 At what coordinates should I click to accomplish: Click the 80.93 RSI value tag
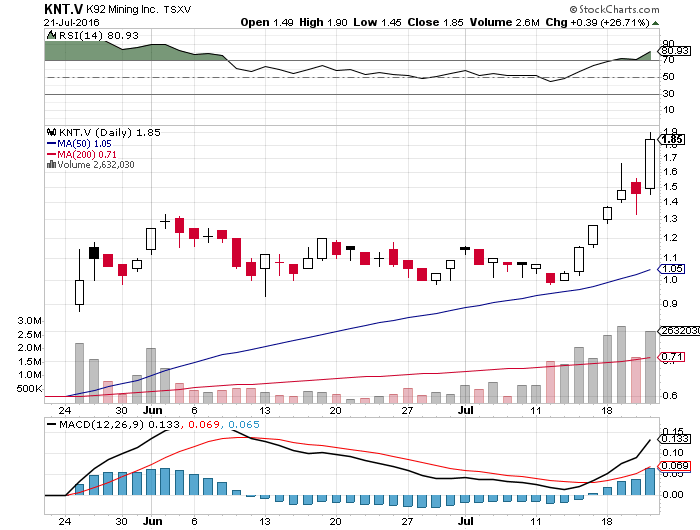point(675,51)
